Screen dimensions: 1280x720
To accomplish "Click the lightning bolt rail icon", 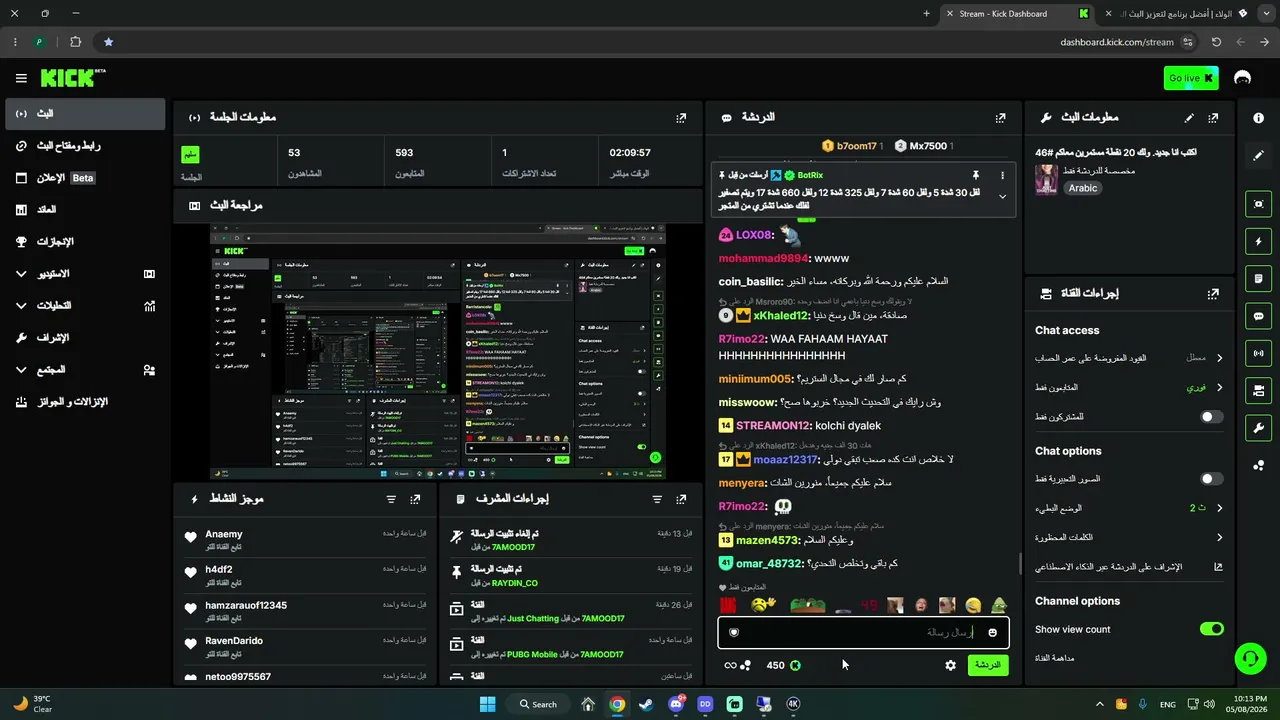I will click(x=1258, y=241).
